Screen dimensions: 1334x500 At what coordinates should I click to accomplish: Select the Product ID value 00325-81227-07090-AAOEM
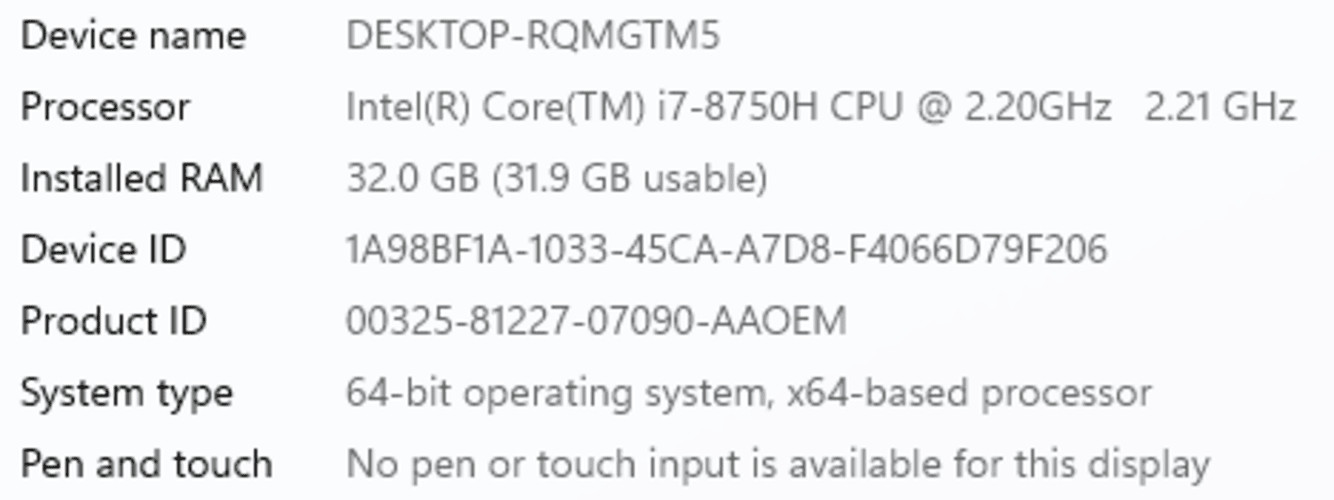[x=596, y=321]
